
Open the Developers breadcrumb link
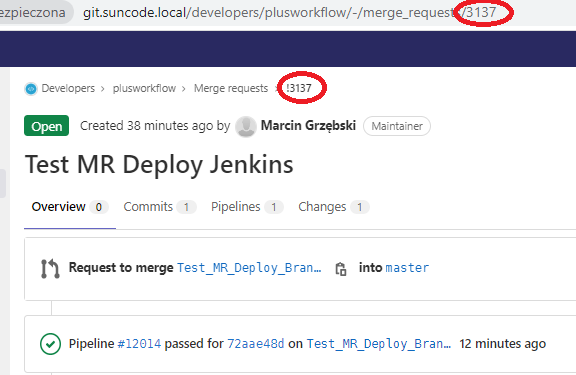[68, 89]
